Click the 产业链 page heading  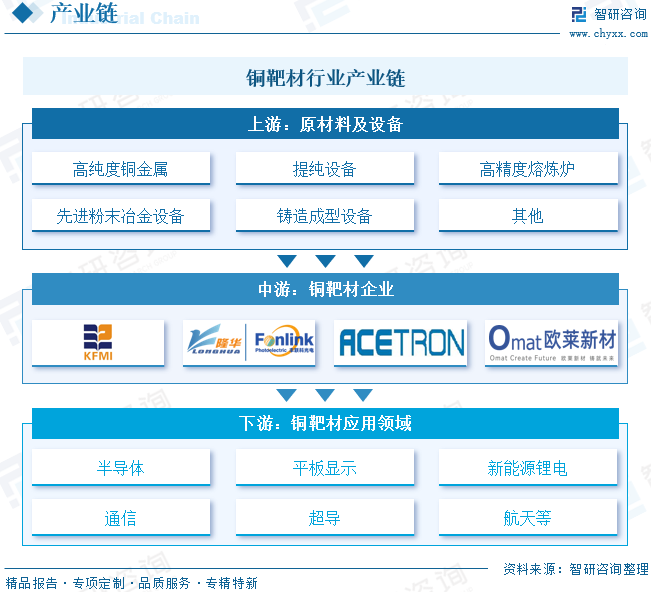(x=84, y=13)
